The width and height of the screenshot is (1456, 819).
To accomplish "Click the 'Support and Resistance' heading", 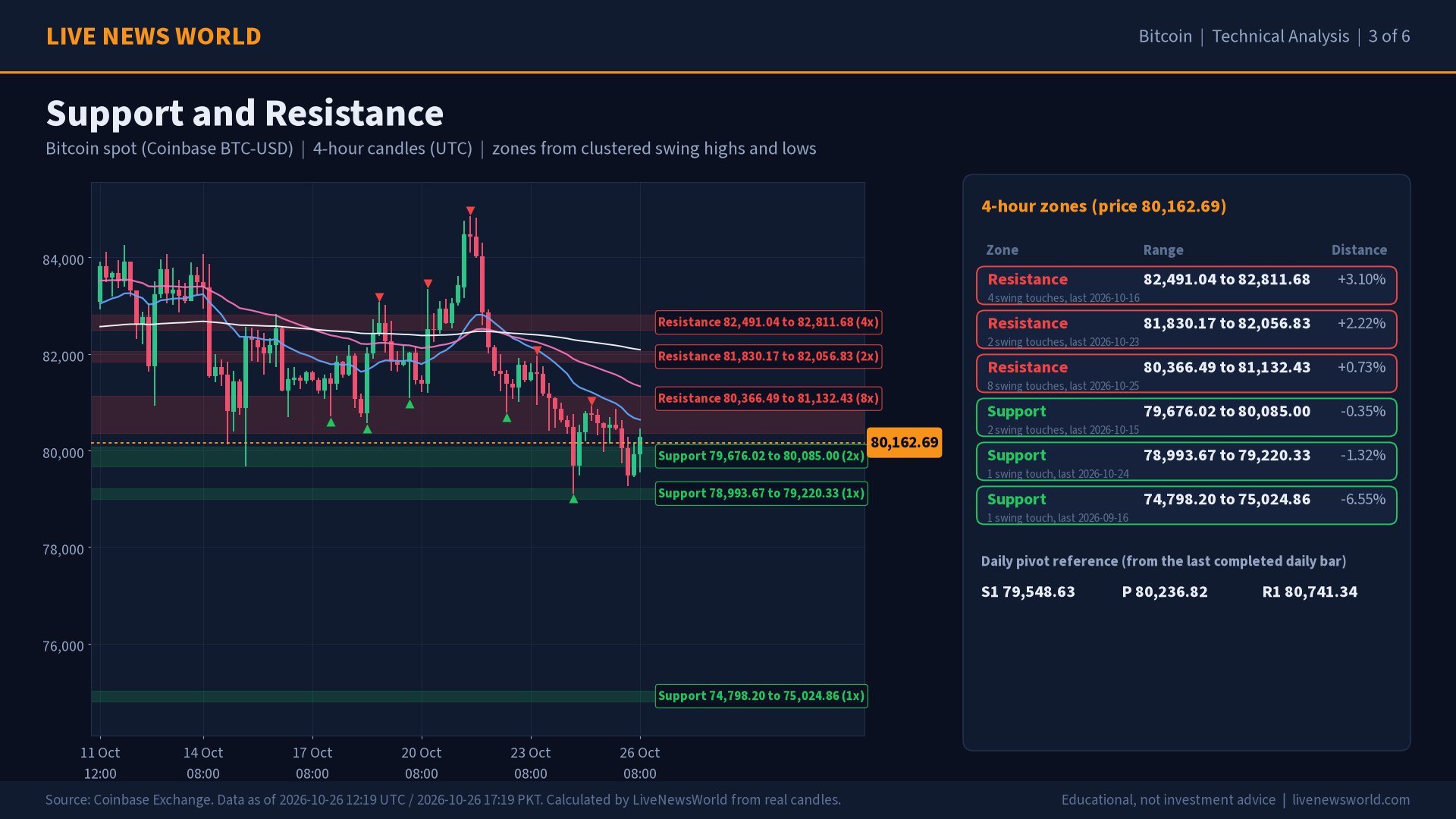I will pos(245,114).
